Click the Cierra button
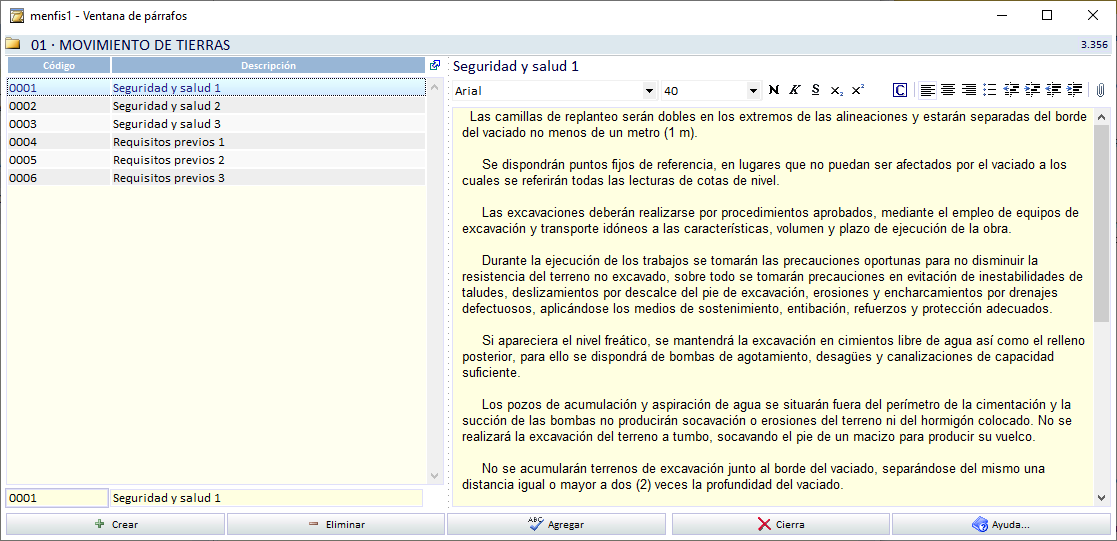 [781, 524]
